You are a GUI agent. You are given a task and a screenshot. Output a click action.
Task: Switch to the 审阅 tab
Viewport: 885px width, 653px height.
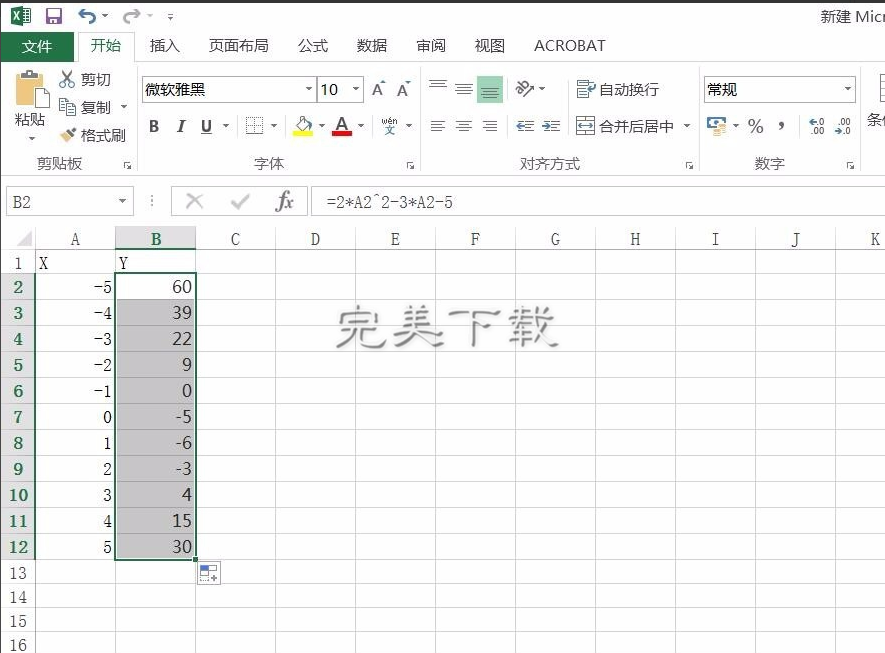click(x=431, y=46)
